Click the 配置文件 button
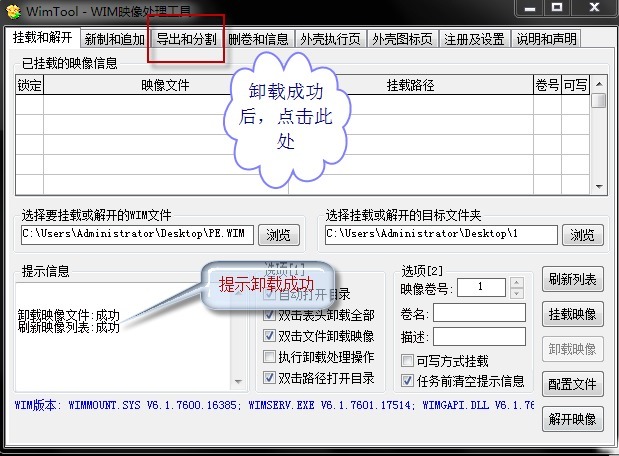Image resolution: width=619 pixels, height=456 pixels. (572, 384)
